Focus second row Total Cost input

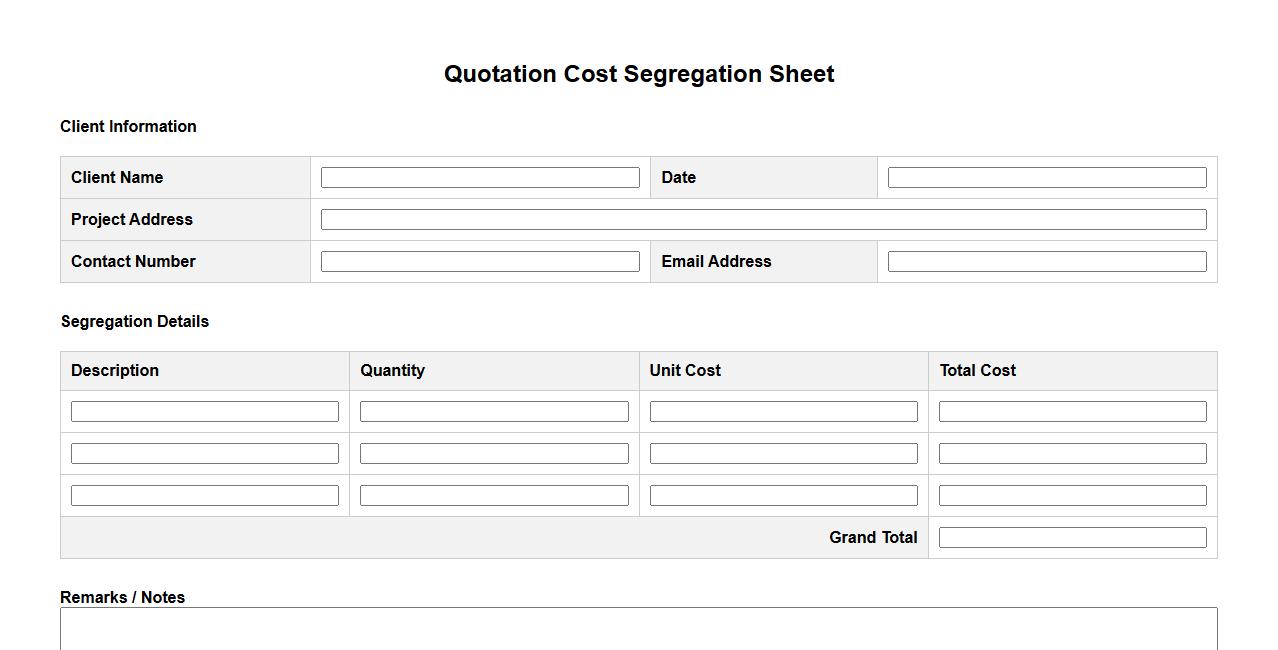[1072, 454]
